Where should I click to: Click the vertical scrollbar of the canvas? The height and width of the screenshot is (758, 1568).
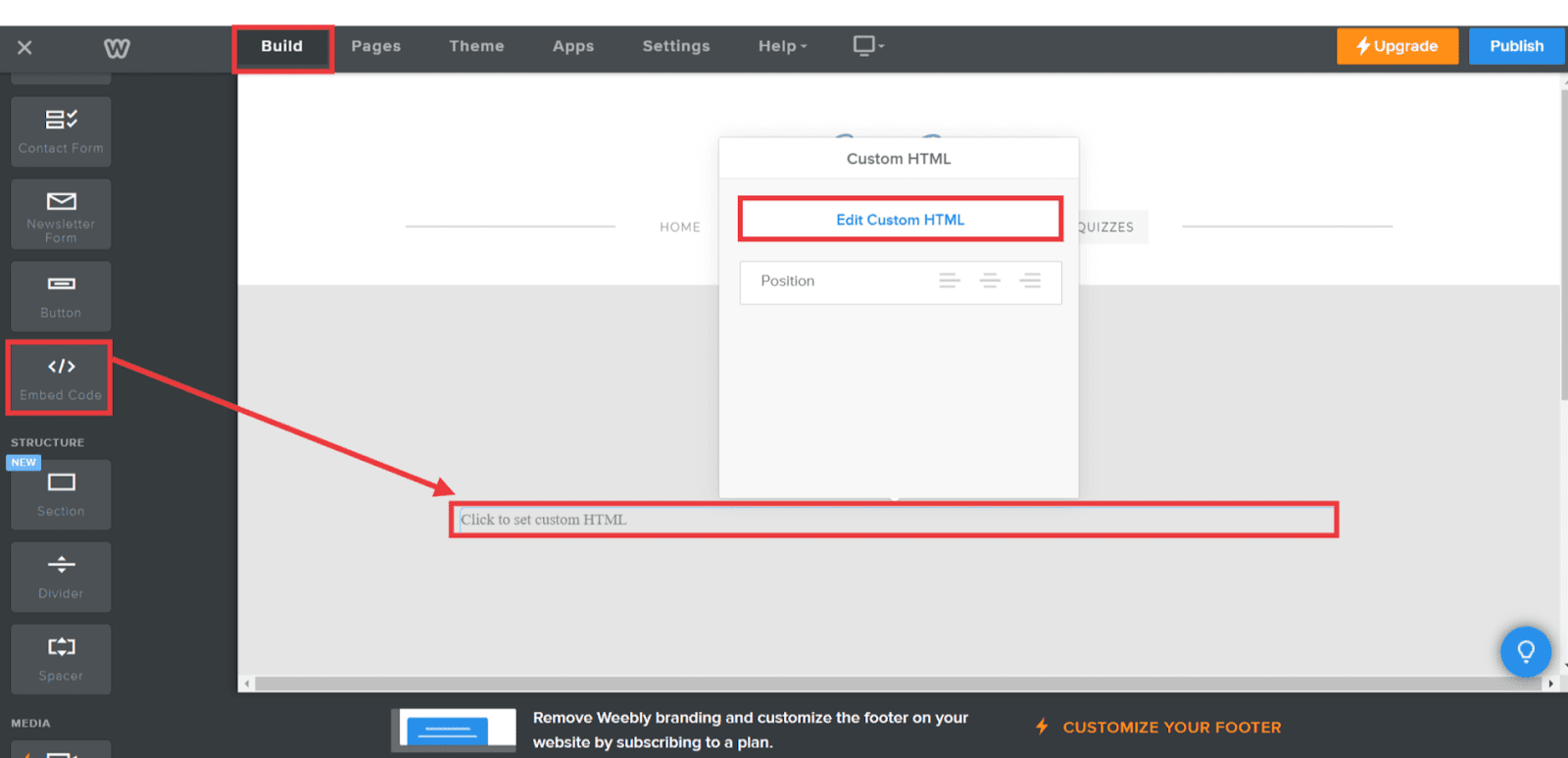[1564, 245]
